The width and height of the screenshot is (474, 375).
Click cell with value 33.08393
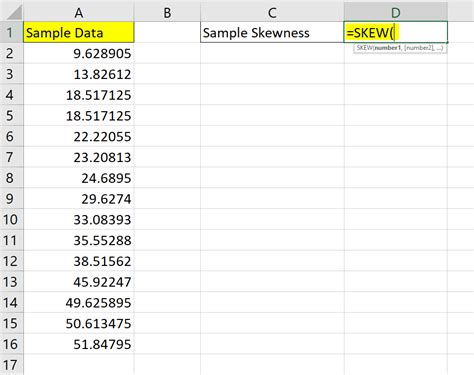79,219
